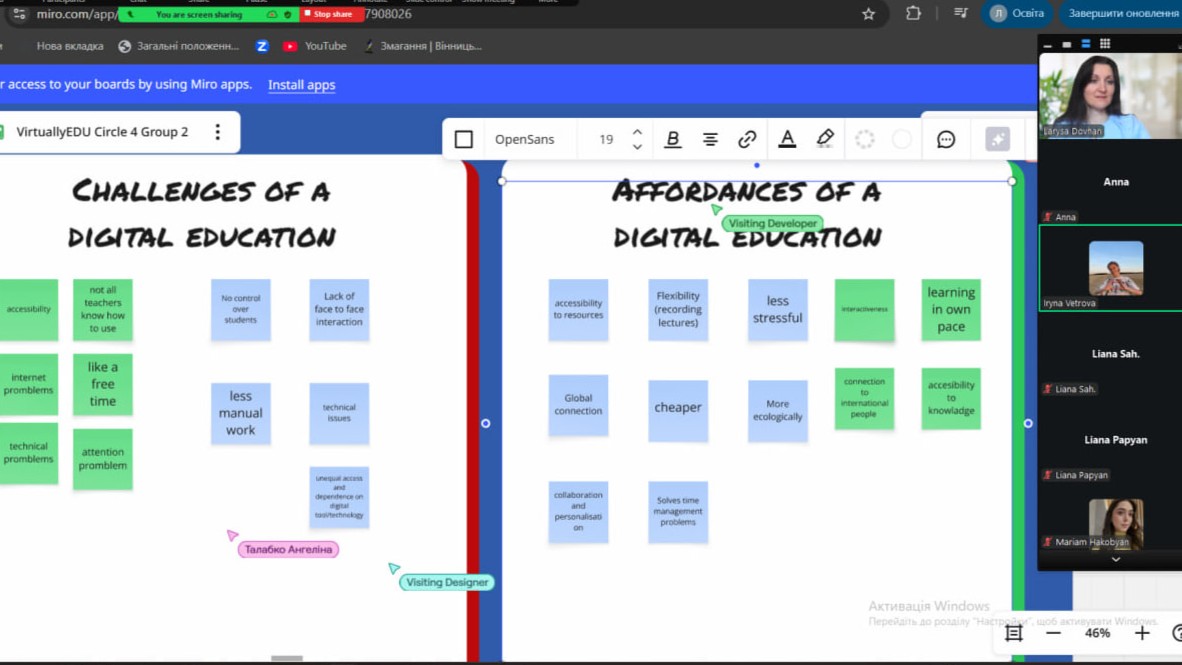
Task: Click the Install apps link
Action: click(301, 85)
